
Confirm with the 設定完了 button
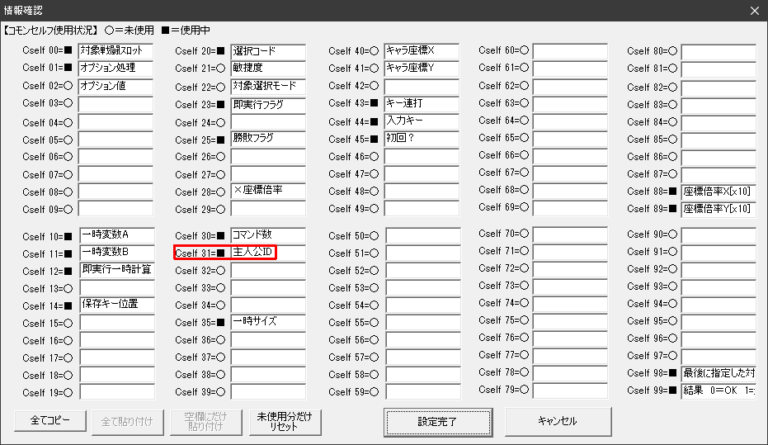[x=439, y=420]
